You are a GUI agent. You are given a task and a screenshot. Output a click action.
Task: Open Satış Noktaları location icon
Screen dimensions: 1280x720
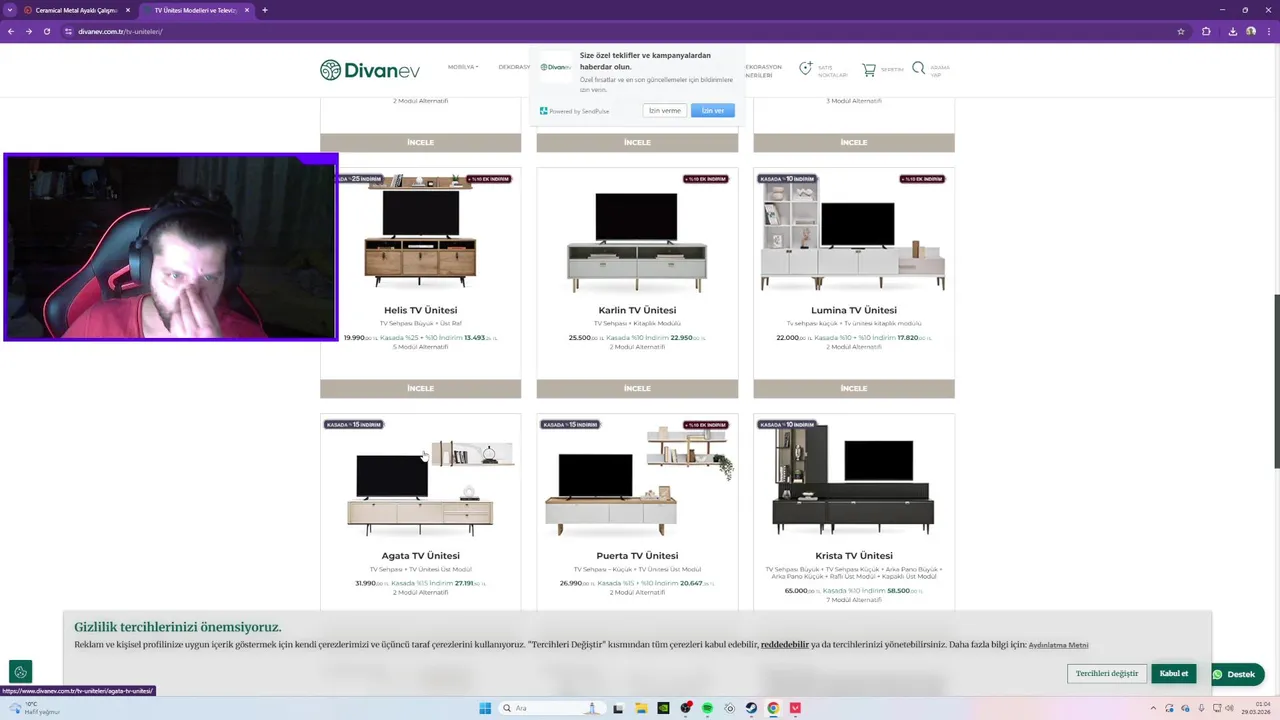tap(806, 69)
